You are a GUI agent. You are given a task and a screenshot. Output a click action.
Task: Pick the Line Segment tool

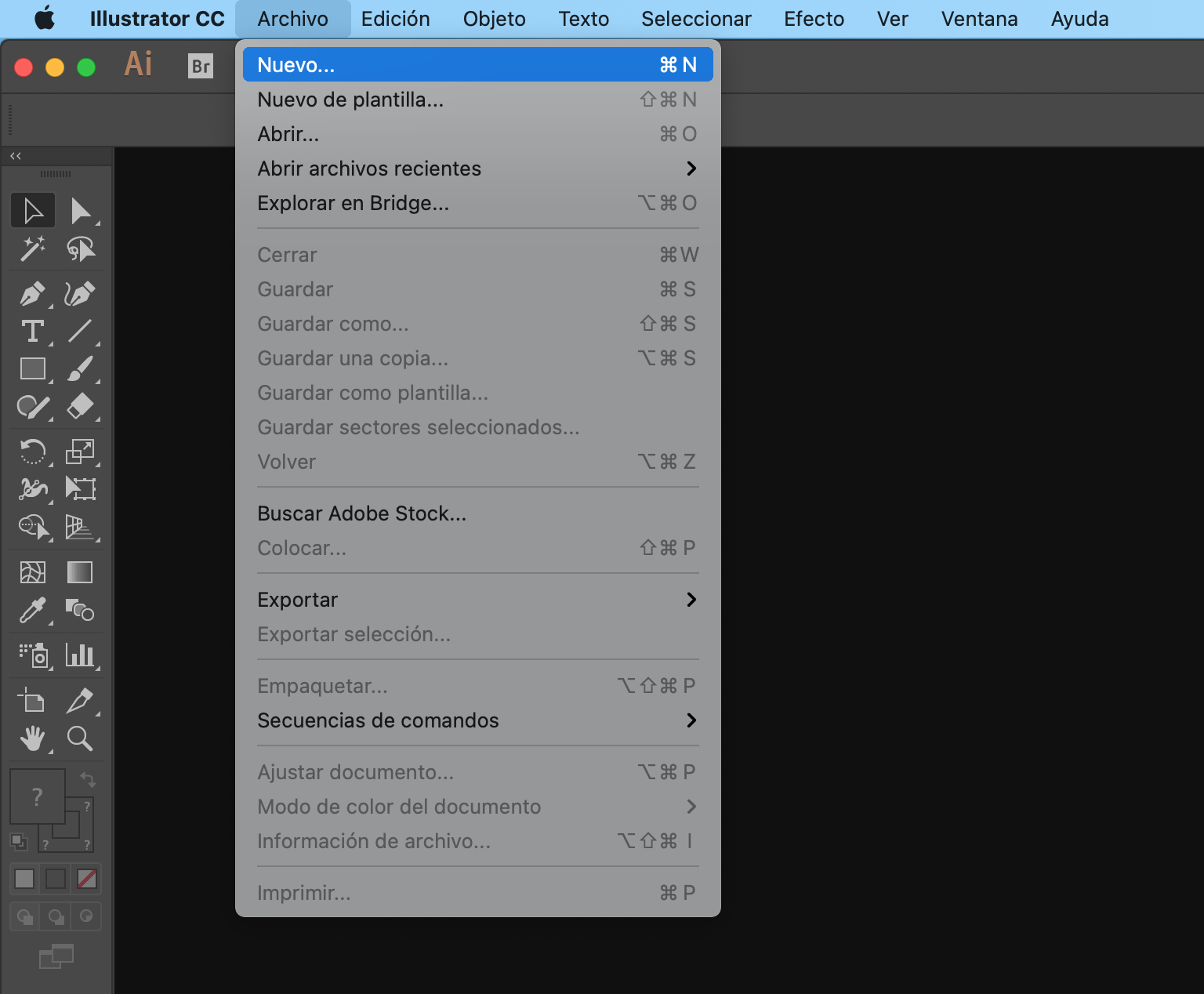pyautogui.click(x=80, y=332)
